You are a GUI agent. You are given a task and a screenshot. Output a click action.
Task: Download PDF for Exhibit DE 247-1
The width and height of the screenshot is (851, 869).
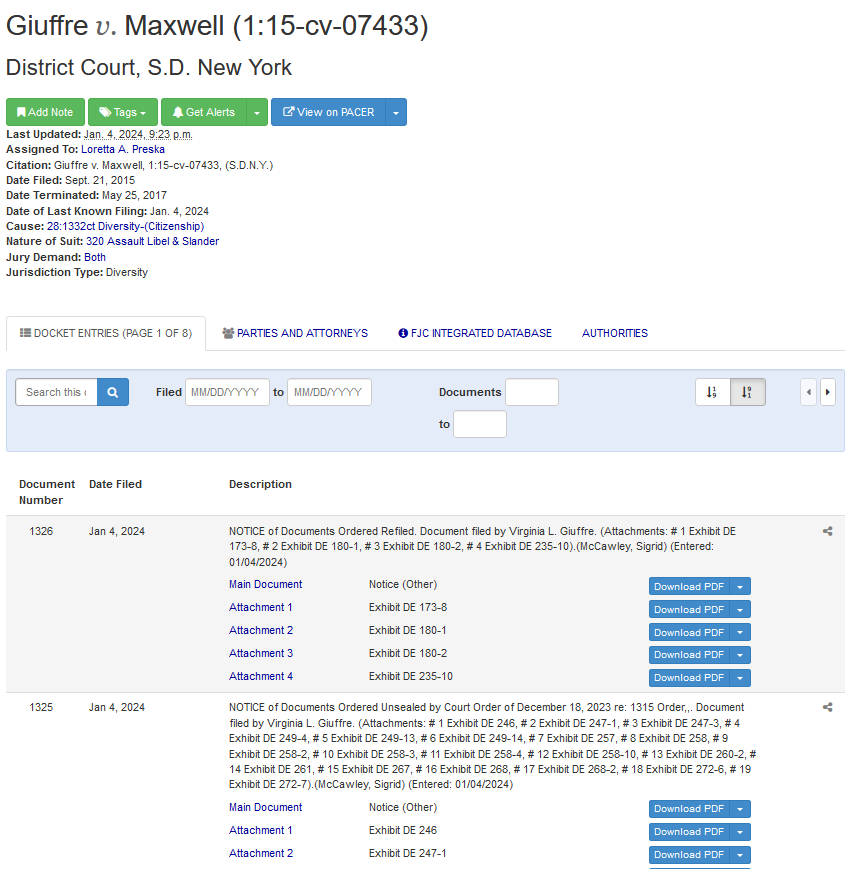[689, 855]
